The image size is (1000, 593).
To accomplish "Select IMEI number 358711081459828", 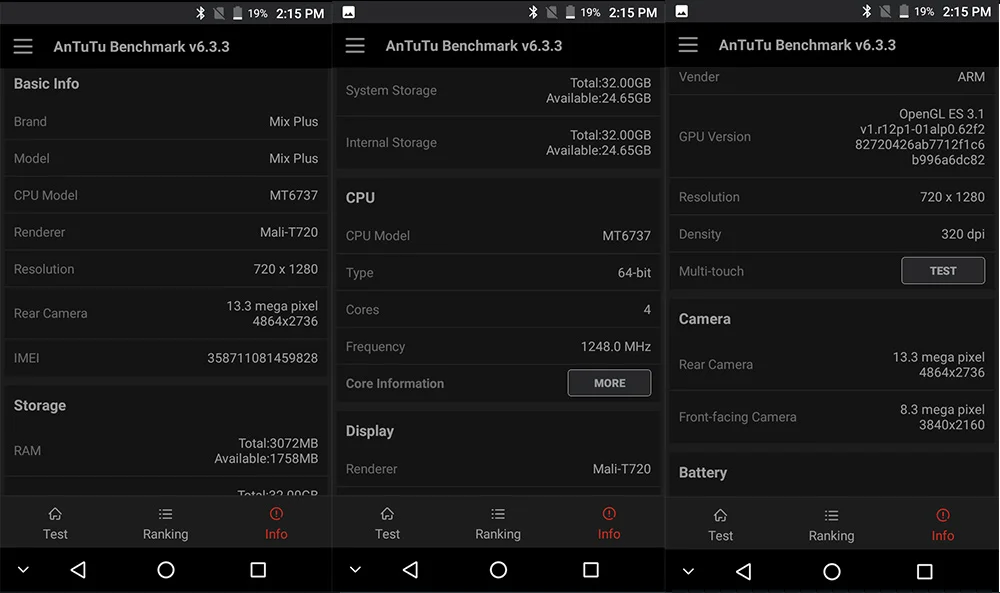I will coord(262,358).
